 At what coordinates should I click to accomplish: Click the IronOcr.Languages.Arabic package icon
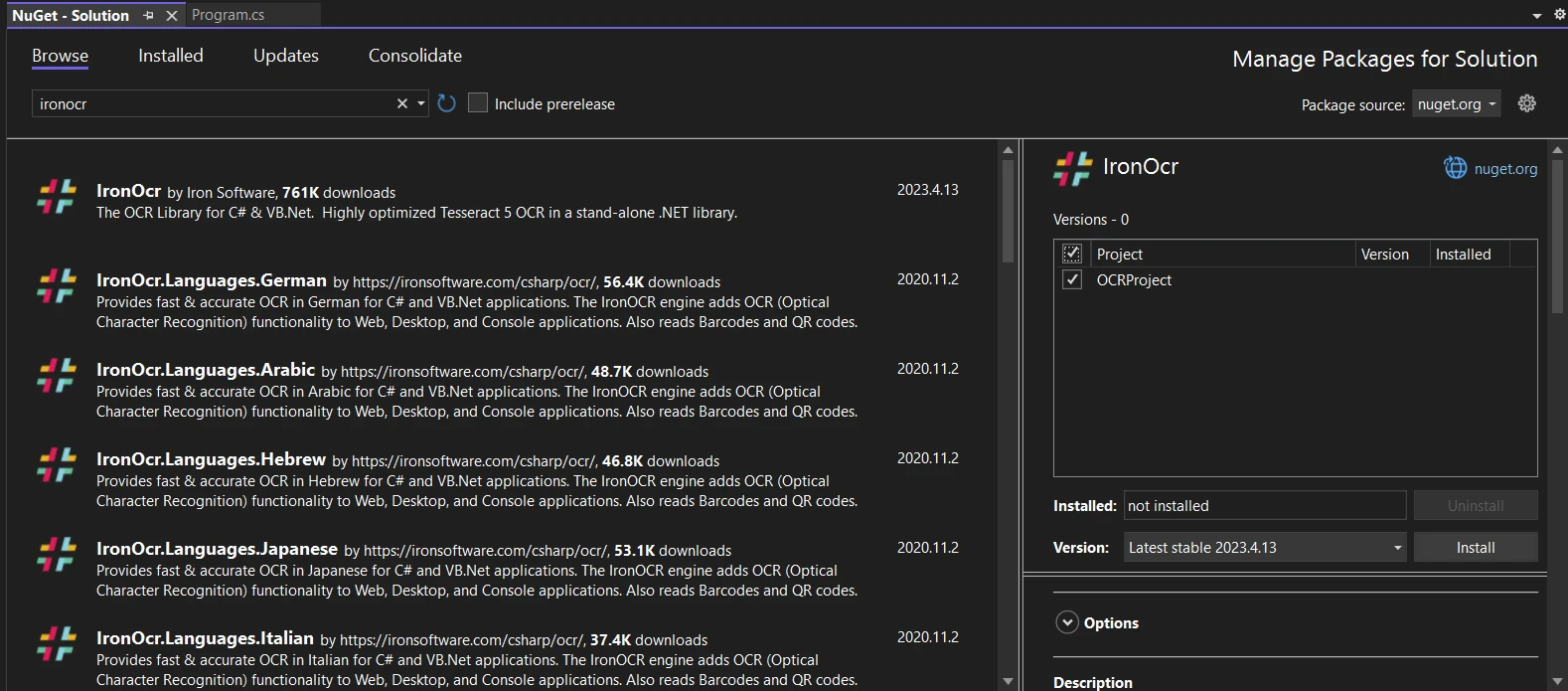coord(57,375)
